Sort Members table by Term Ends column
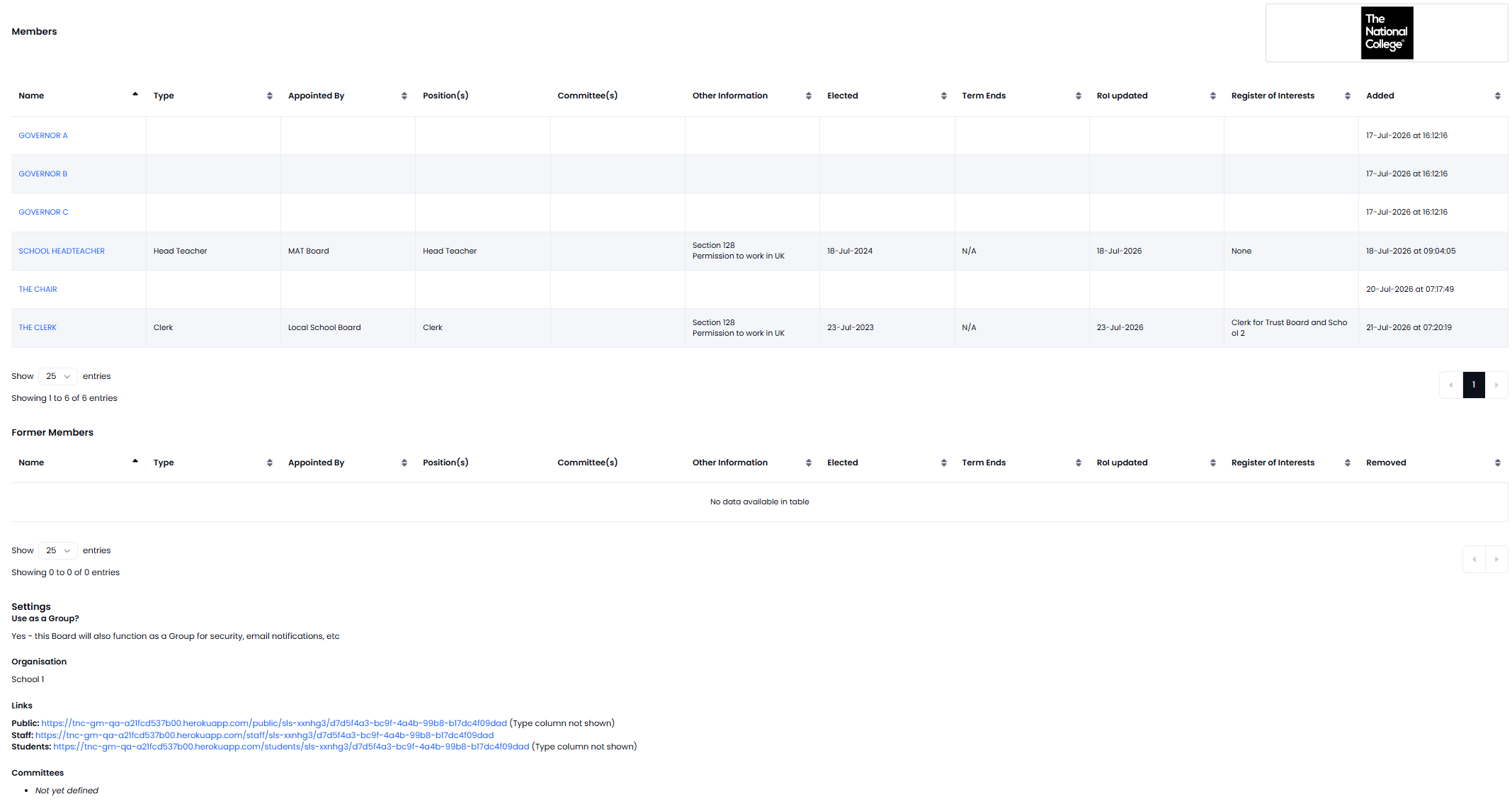 click(x=1021, y=96)
